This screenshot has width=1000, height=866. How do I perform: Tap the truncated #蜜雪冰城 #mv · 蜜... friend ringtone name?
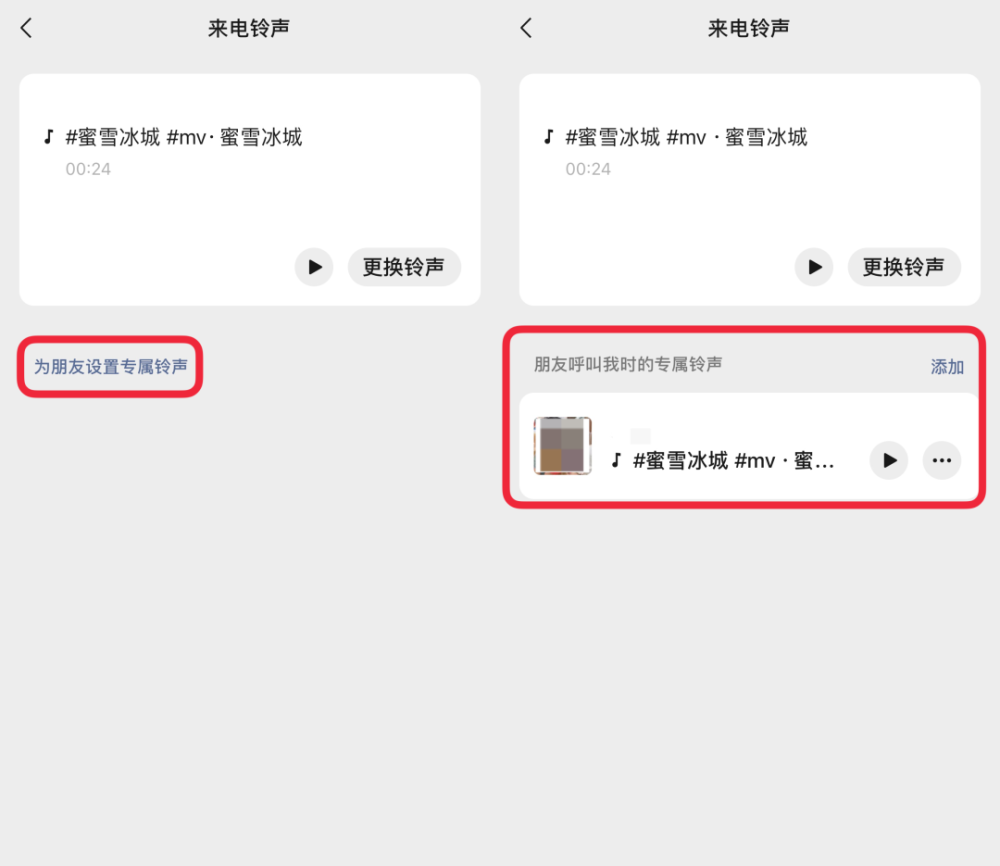click(x=733, y=460)
